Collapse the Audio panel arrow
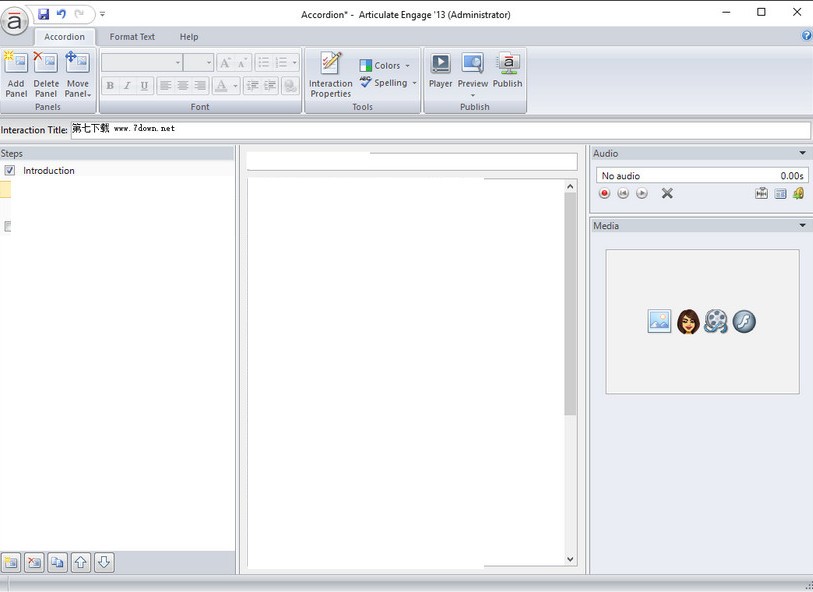 pyautogui.click(x=803, y=153)
